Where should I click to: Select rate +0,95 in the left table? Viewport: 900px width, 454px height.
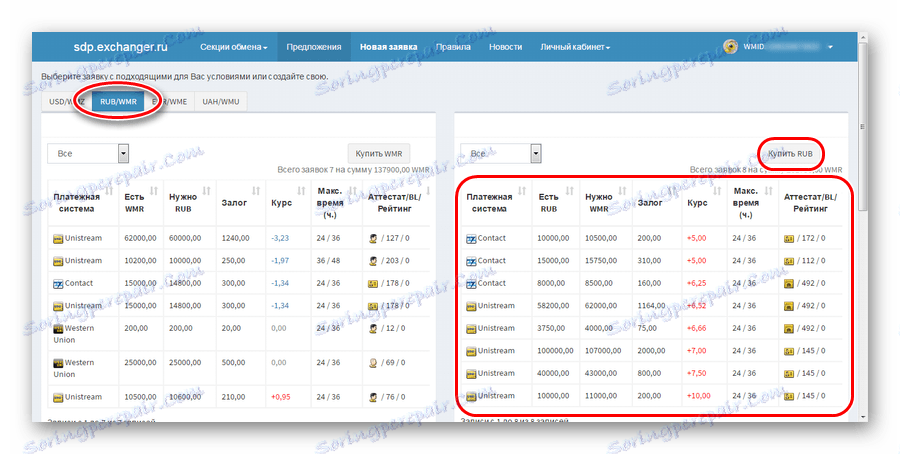click(281, 397)
